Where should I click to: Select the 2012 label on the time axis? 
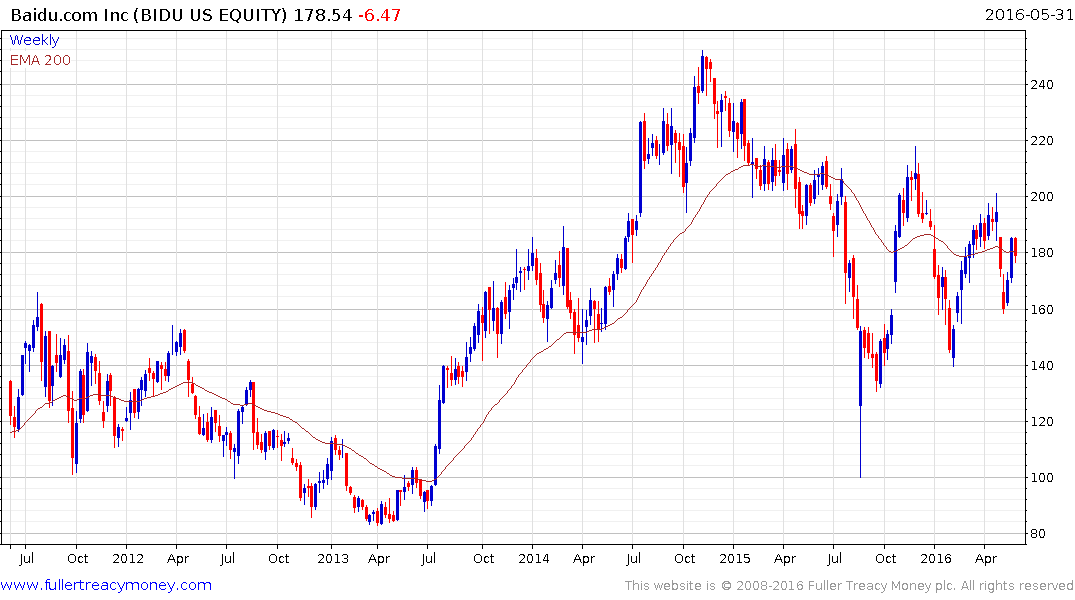coord(128,558)
